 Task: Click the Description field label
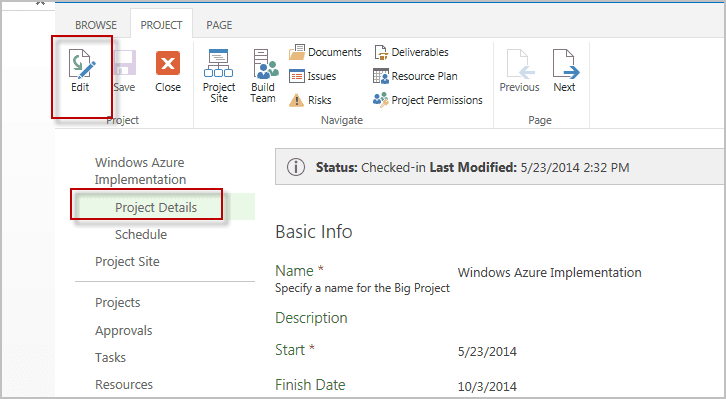click(x=311, y=318)
